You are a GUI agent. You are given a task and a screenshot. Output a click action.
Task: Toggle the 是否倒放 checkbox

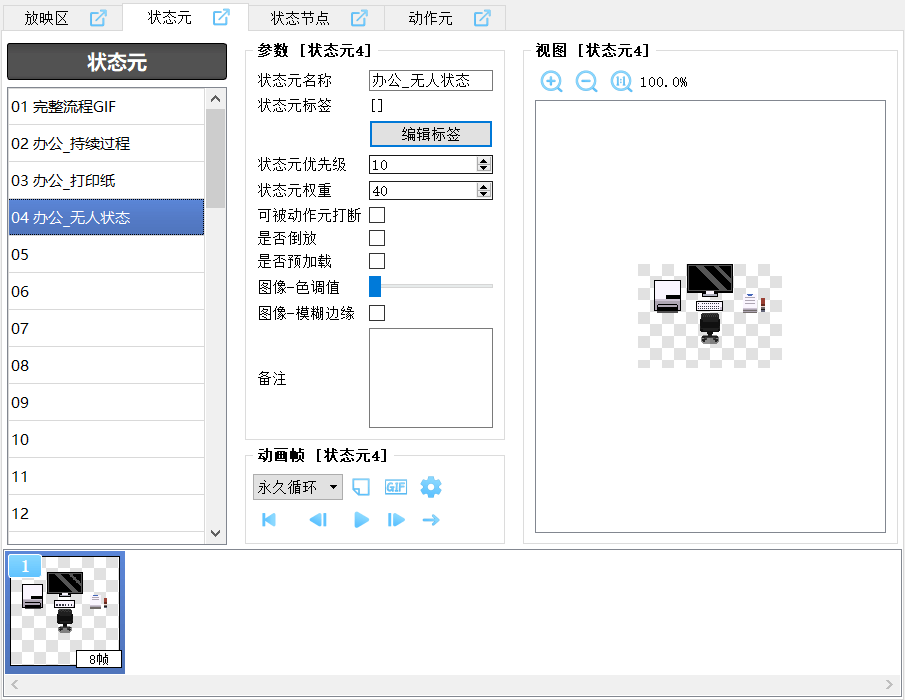click(377, 238)
